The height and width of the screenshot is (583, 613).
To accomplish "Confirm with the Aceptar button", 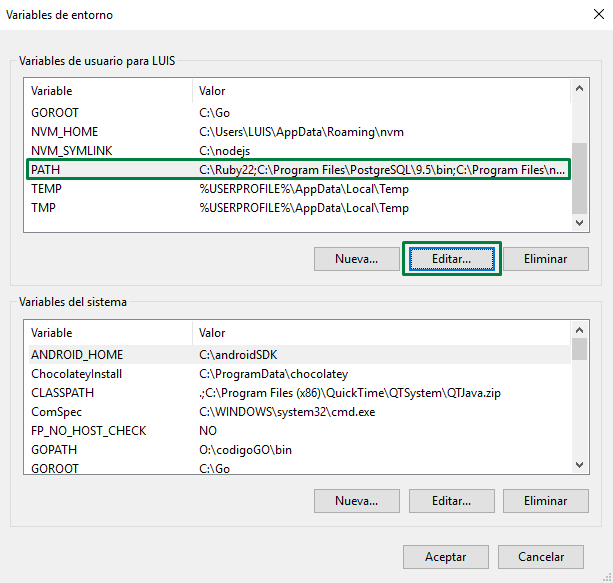I will coord(446,557).
